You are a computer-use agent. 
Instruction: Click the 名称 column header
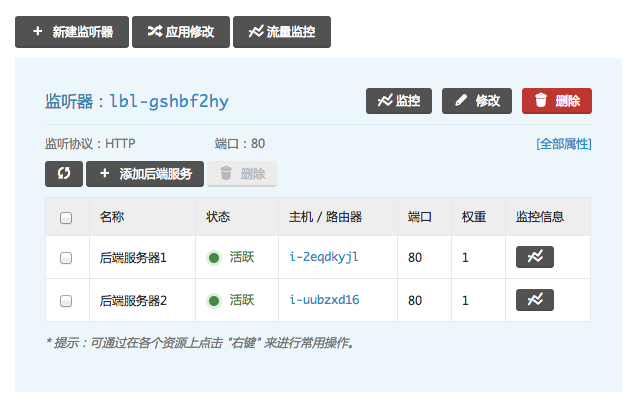point(112,217)
